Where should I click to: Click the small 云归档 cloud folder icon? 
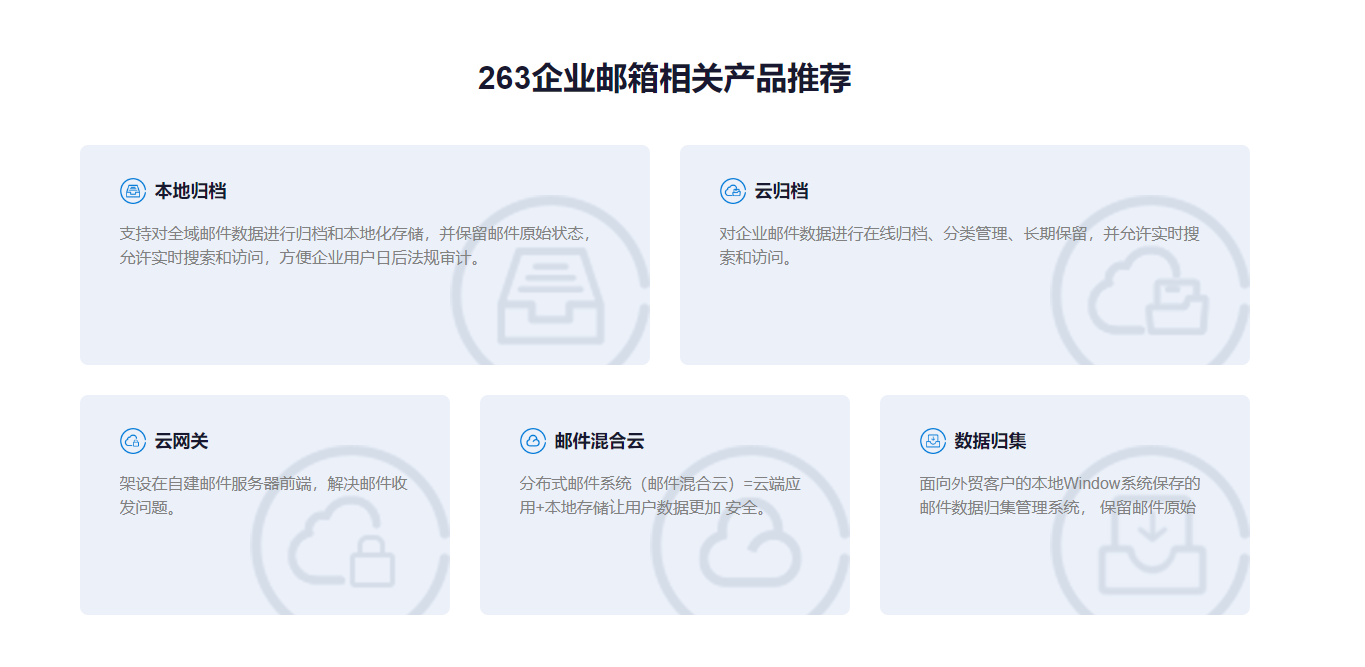pyautogui.click(x=733, y=191)
